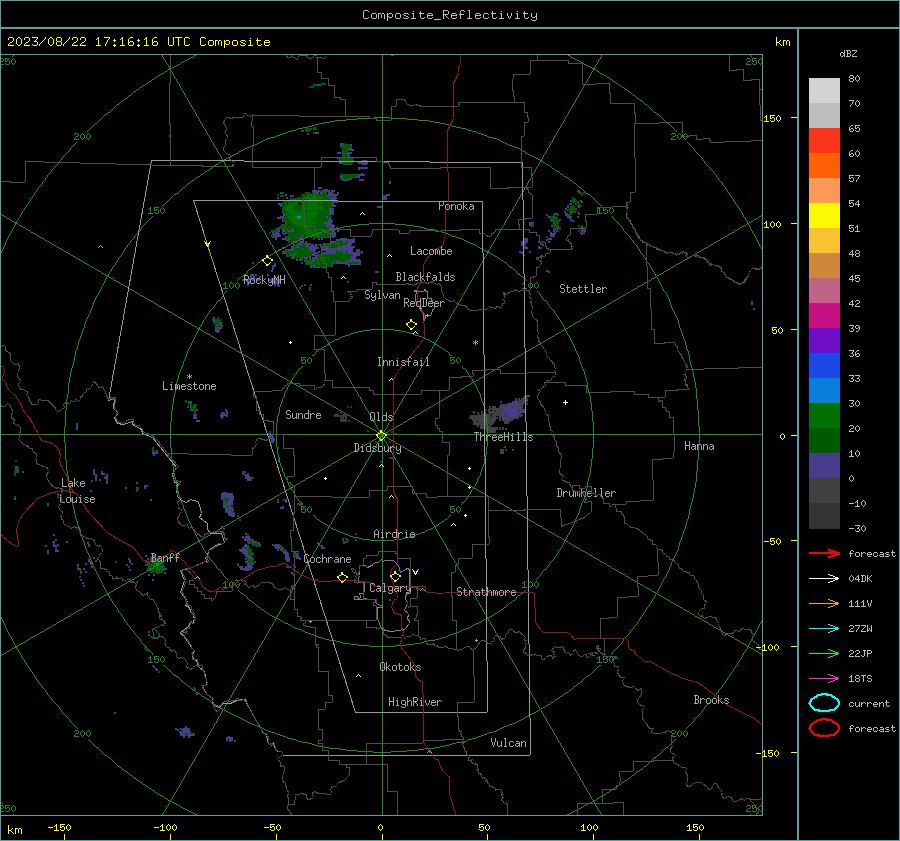The image size is (900, 841).
Task: Click the cyan 'current' ellipse in the legend
Action: point(824,703)
